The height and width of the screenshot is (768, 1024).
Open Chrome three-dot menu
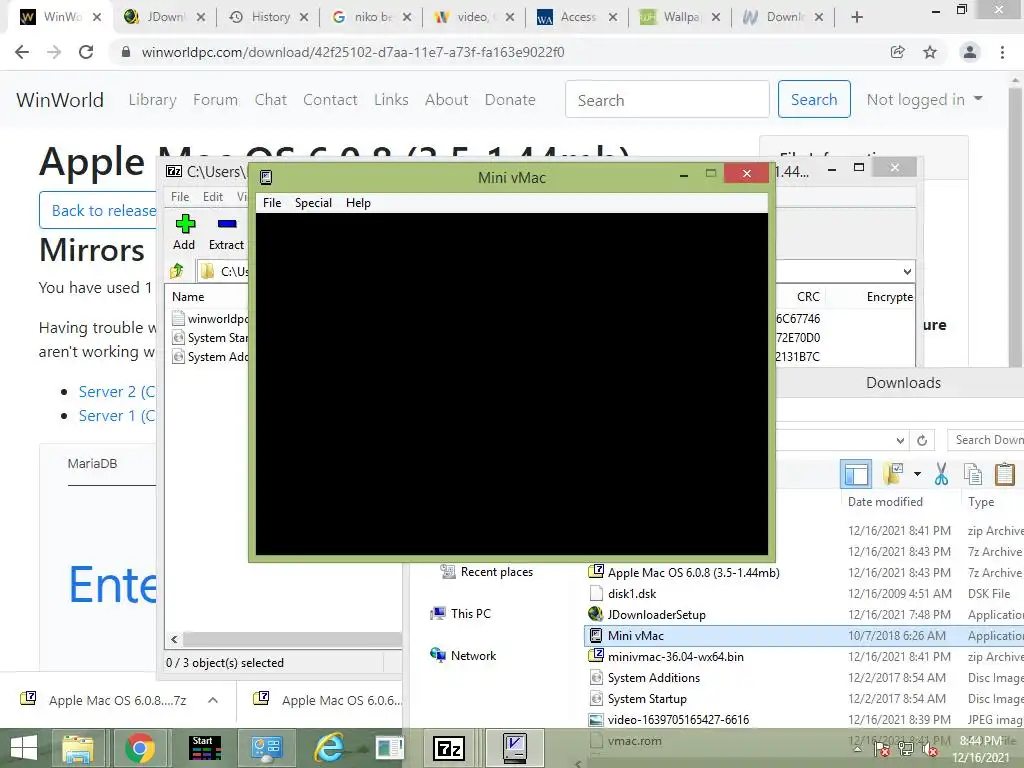point(1002,52)
